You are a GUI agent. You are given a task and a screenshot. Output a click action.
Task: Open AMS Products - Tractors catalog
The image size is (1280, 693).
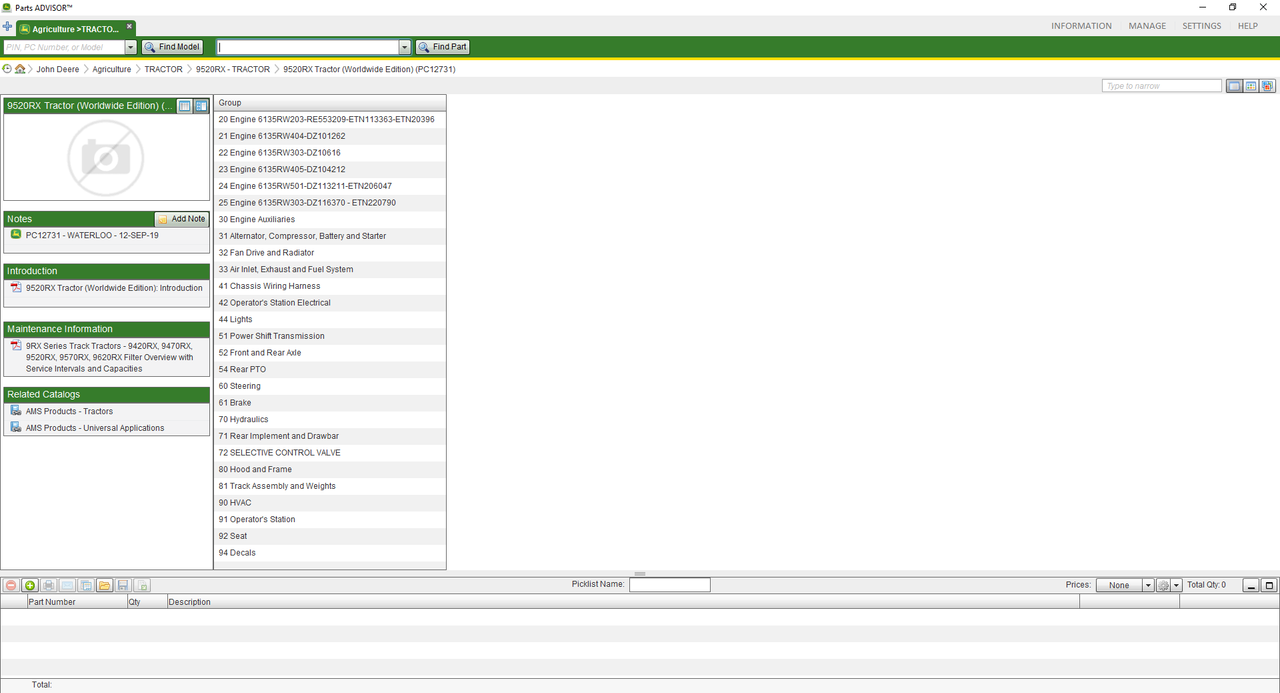[x=69, y=411]
